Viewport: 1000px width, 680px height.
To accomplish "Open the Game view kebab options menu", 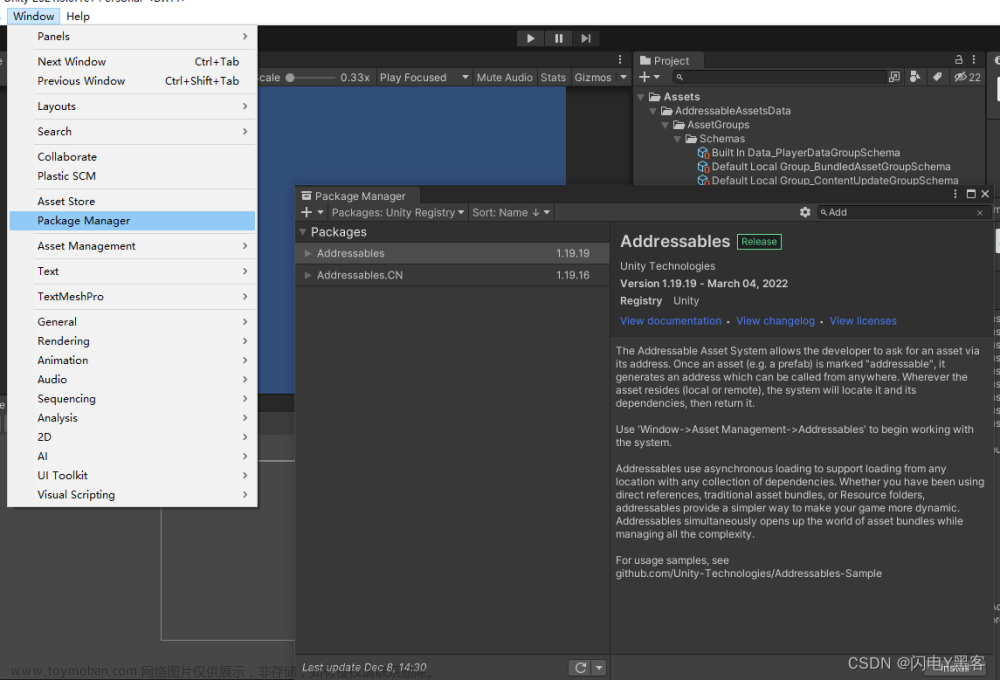I will coord(620,59).
